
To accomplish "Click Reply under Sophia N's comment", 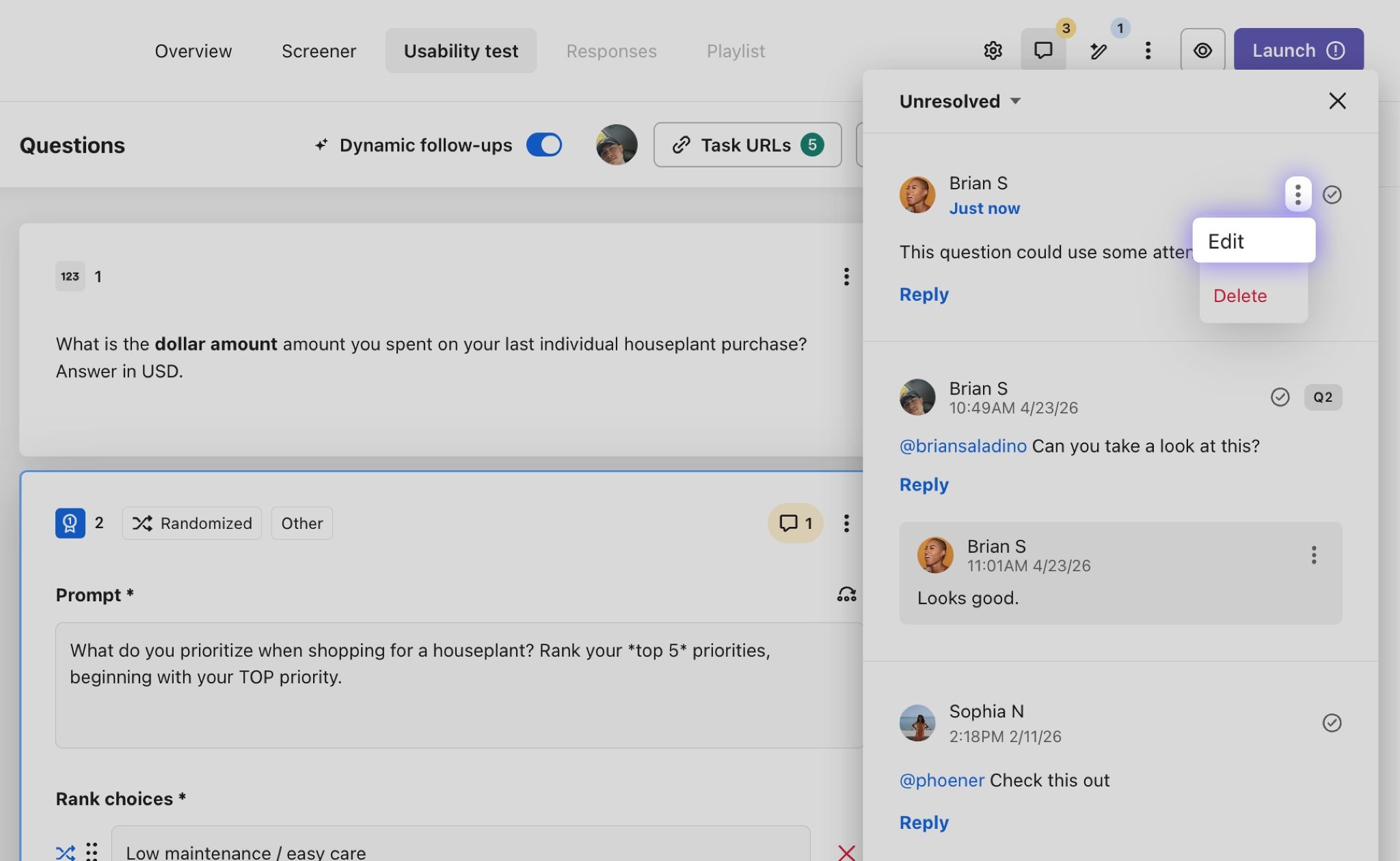I will 924,822.
